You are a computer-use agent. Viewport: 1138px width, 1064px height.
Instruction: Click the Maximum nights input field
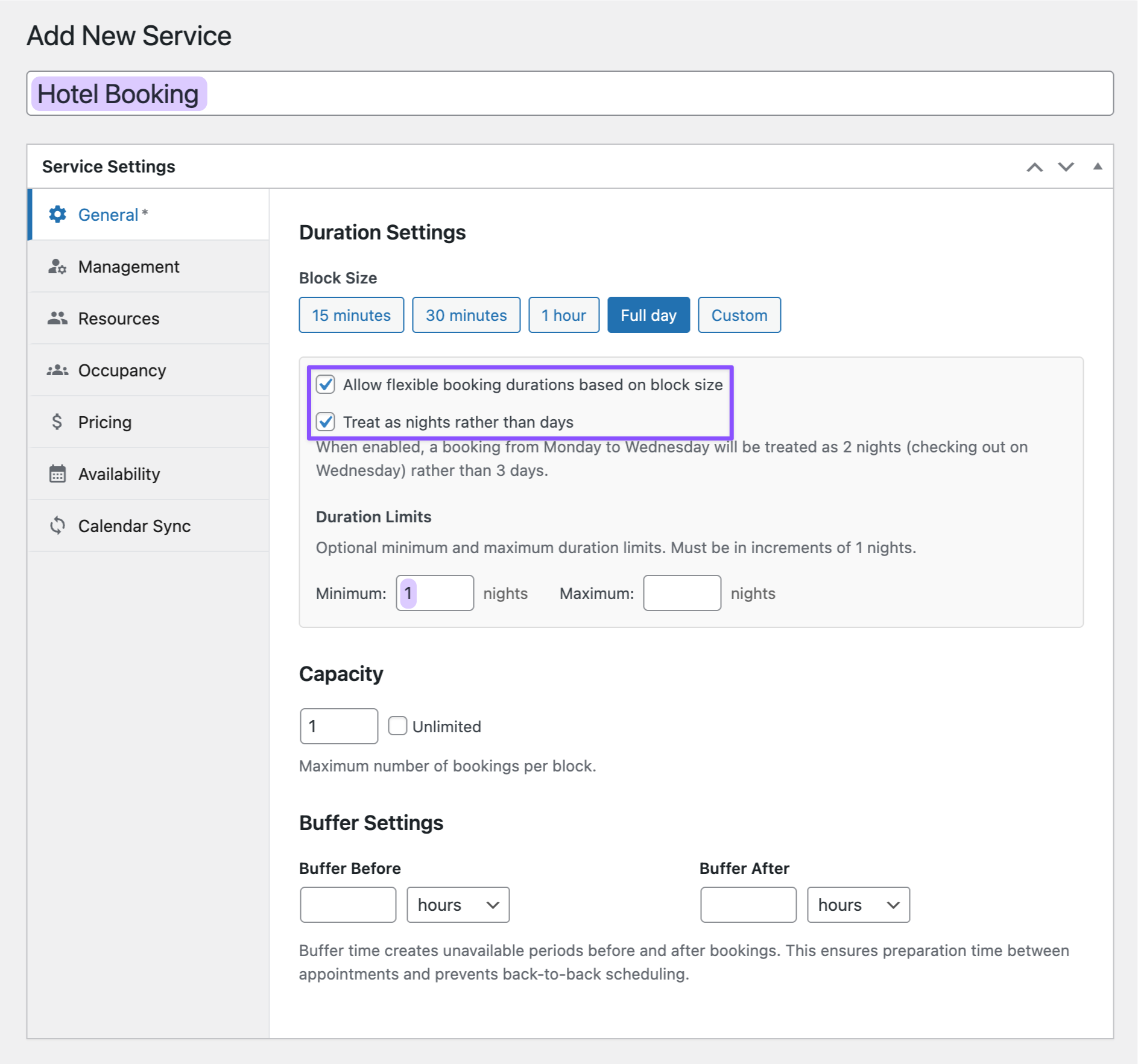681,594
